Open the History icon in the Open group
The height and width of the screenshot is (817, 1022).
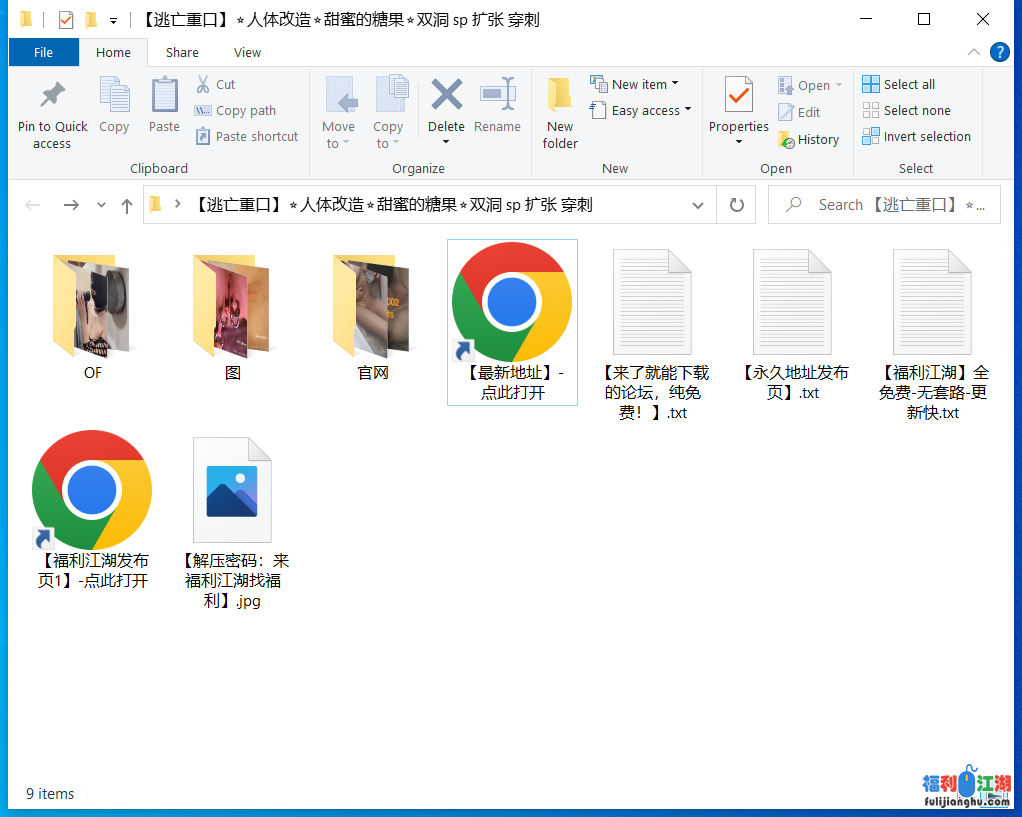786,140
